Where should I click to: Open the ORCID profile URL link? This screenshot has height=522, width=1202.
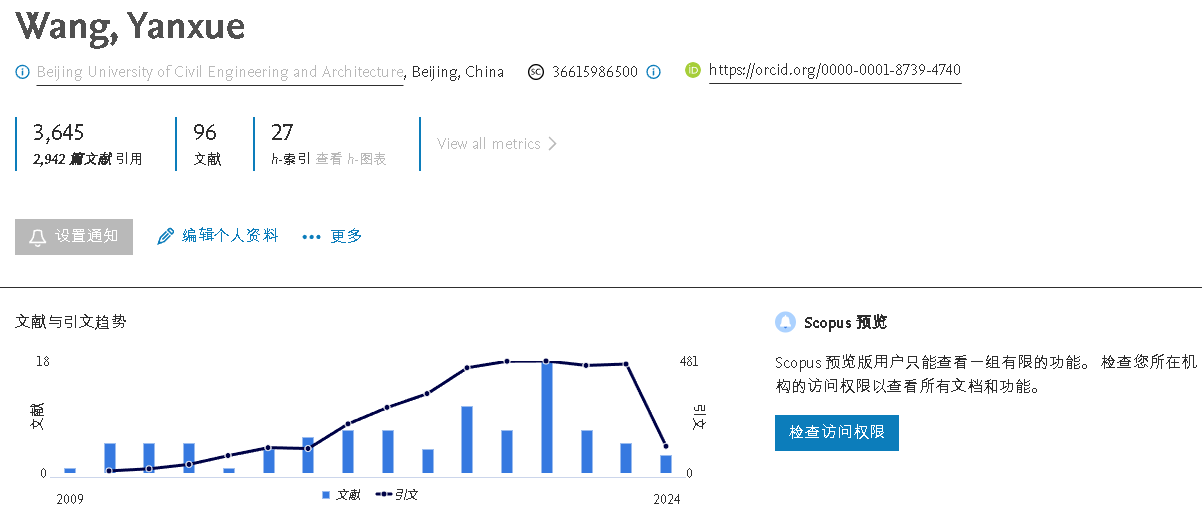(834, 71)
